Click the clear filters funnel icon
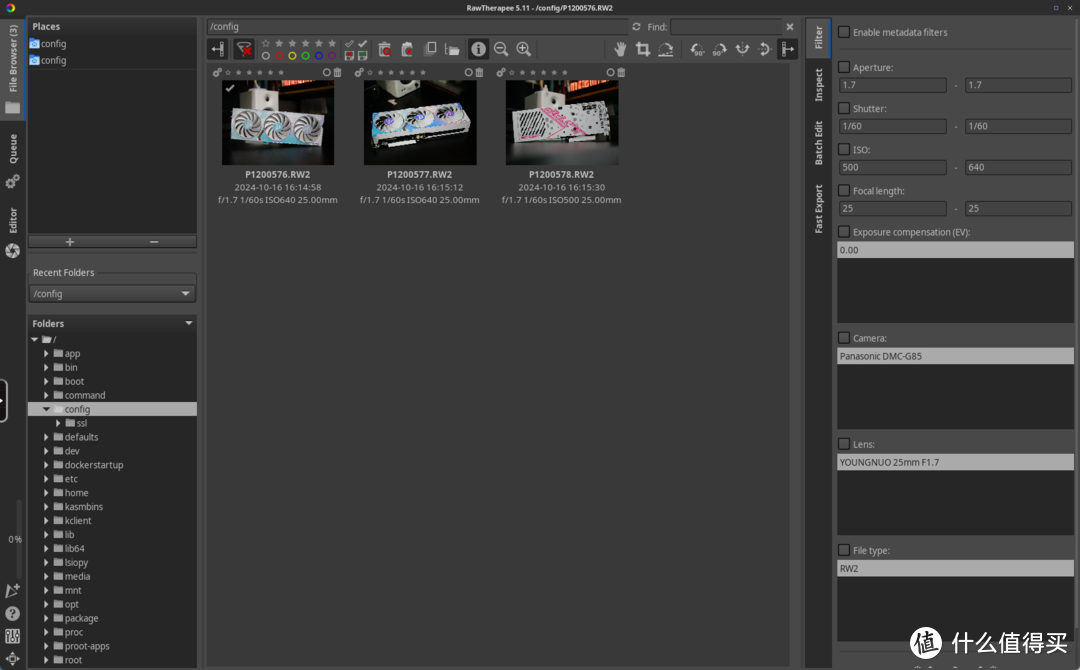This screenshot has height=670, width=1080. point(244,49)
